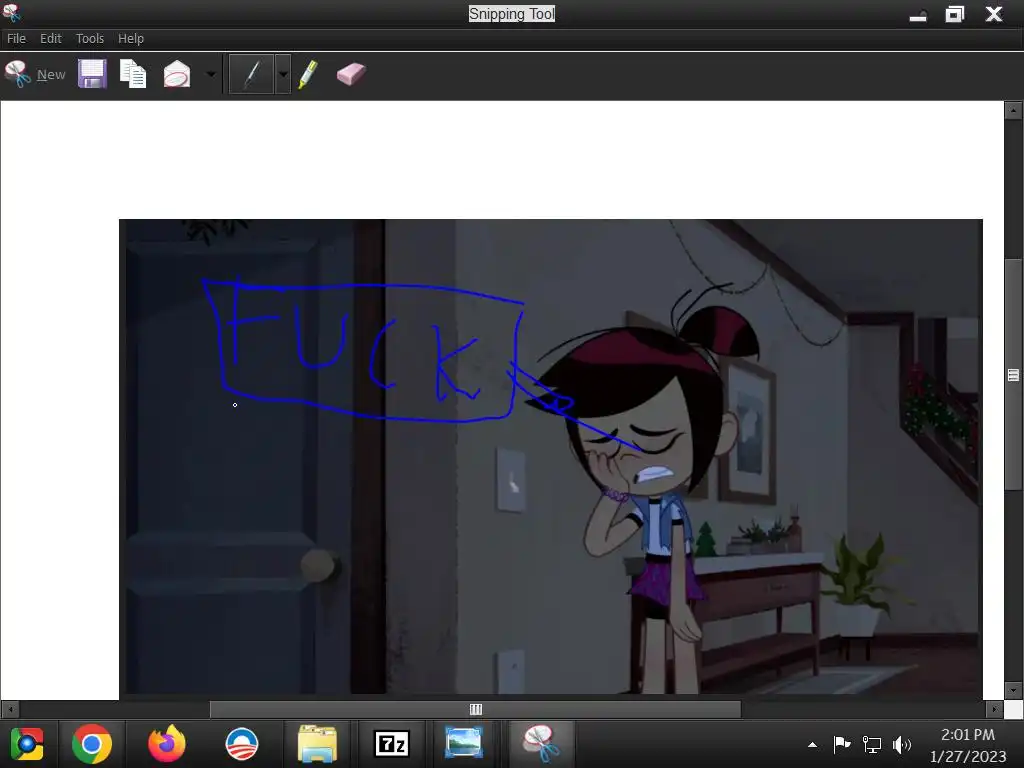This screenshot has height=768, width=1024.
Task: Launch Google Chrome from taskbar
Action: 91,744
